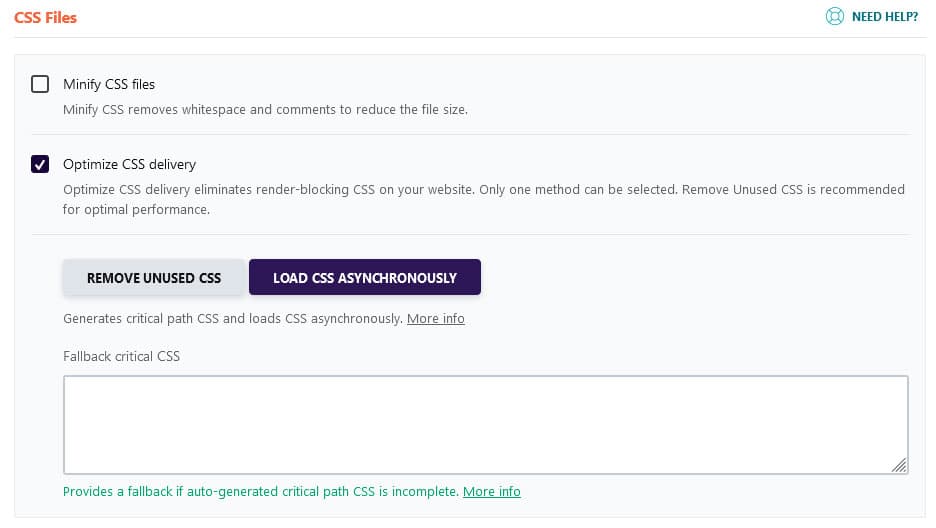Click the CSS Files section heading
Image resolution: width=936 pixels, height=528 pixels.
point(46,17)
